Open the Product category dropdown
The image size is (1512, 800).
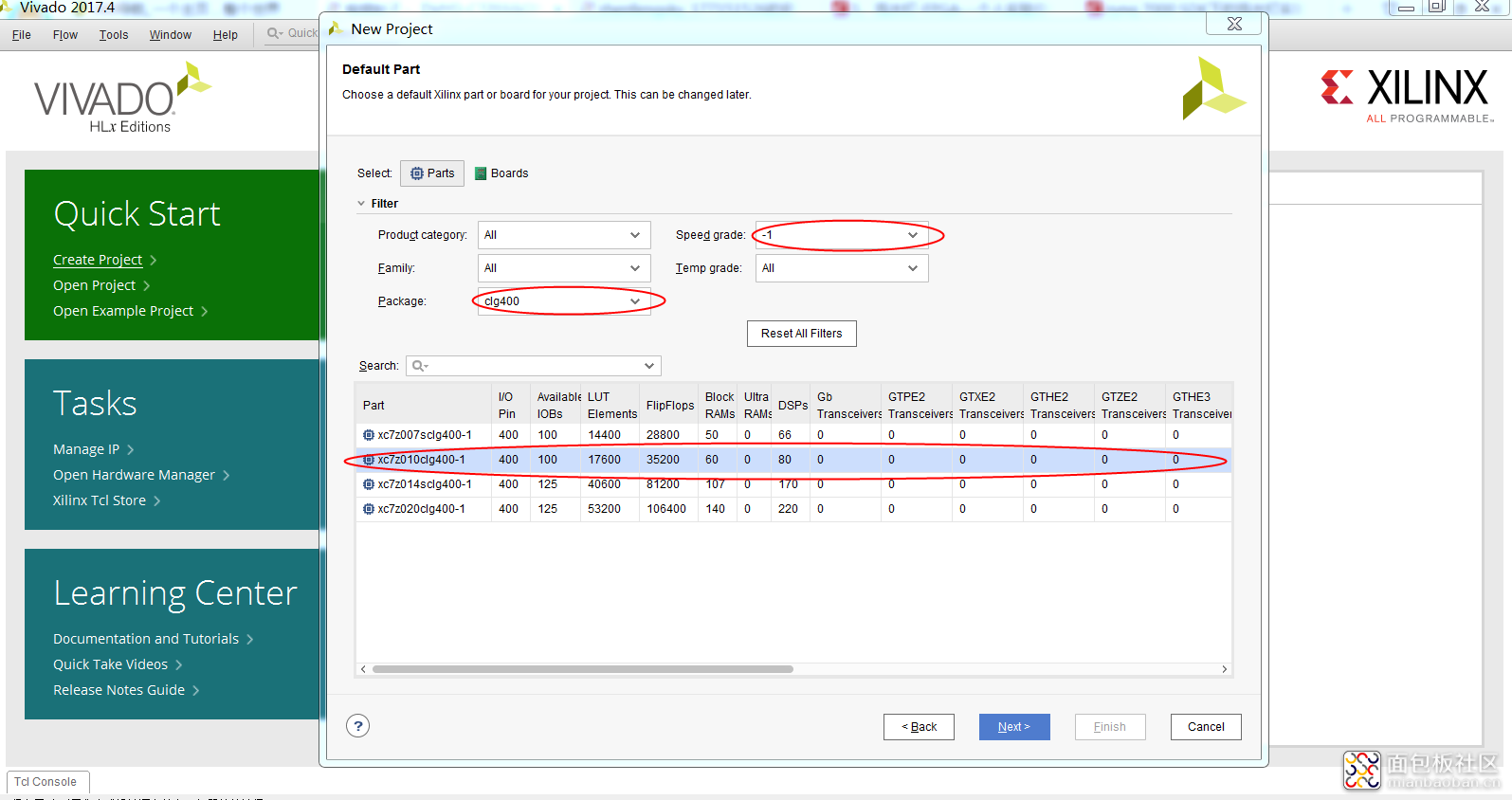coord(564,235)
